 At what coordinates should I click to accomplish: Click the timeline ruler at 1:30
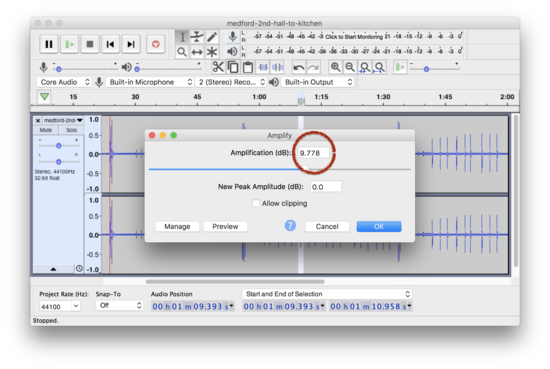pyautogui.click(x=383, y=97)
